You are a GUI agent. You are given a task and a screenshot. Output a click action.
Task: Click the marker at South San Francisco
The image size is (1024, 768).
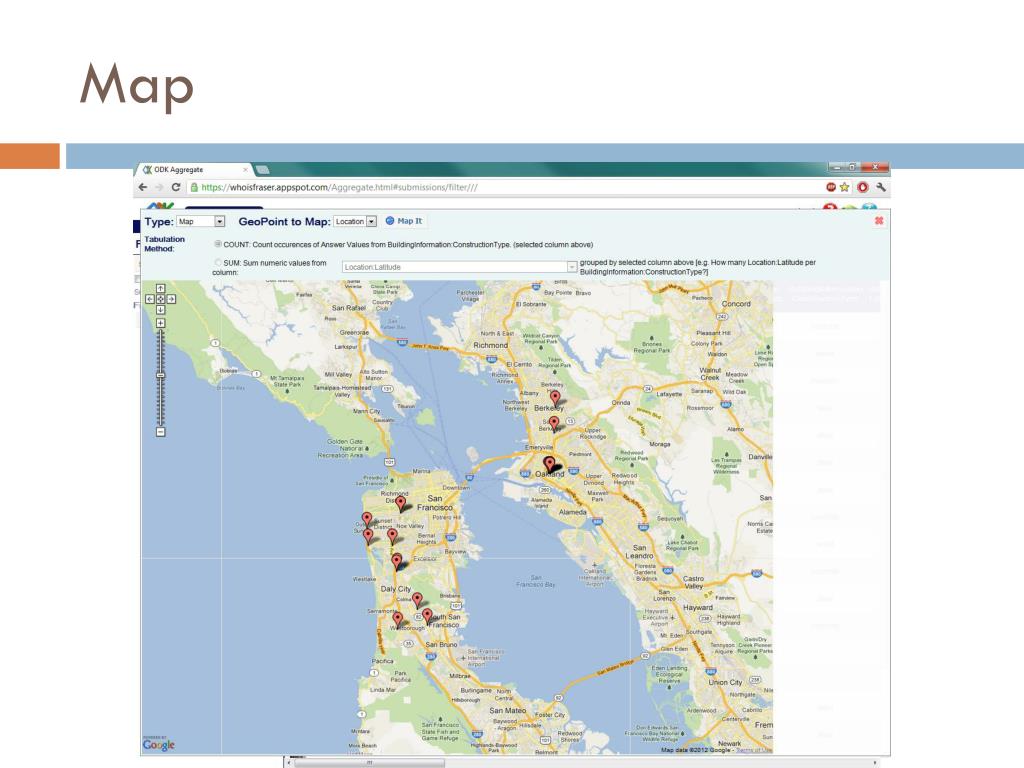click(427, 615)
